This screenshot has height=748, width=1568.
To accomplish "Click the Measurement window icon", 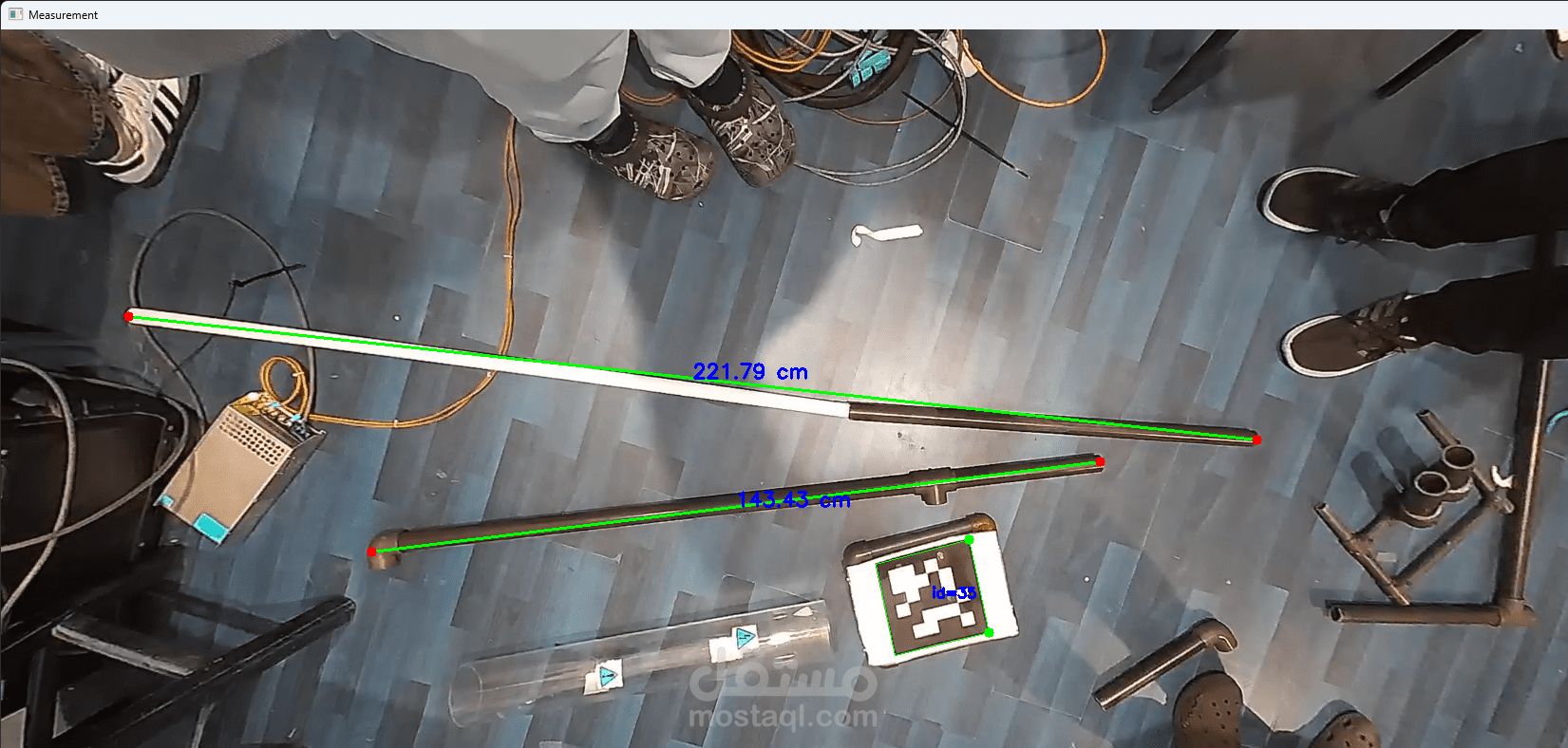I will pyautogui.click(x=15, y=14).
